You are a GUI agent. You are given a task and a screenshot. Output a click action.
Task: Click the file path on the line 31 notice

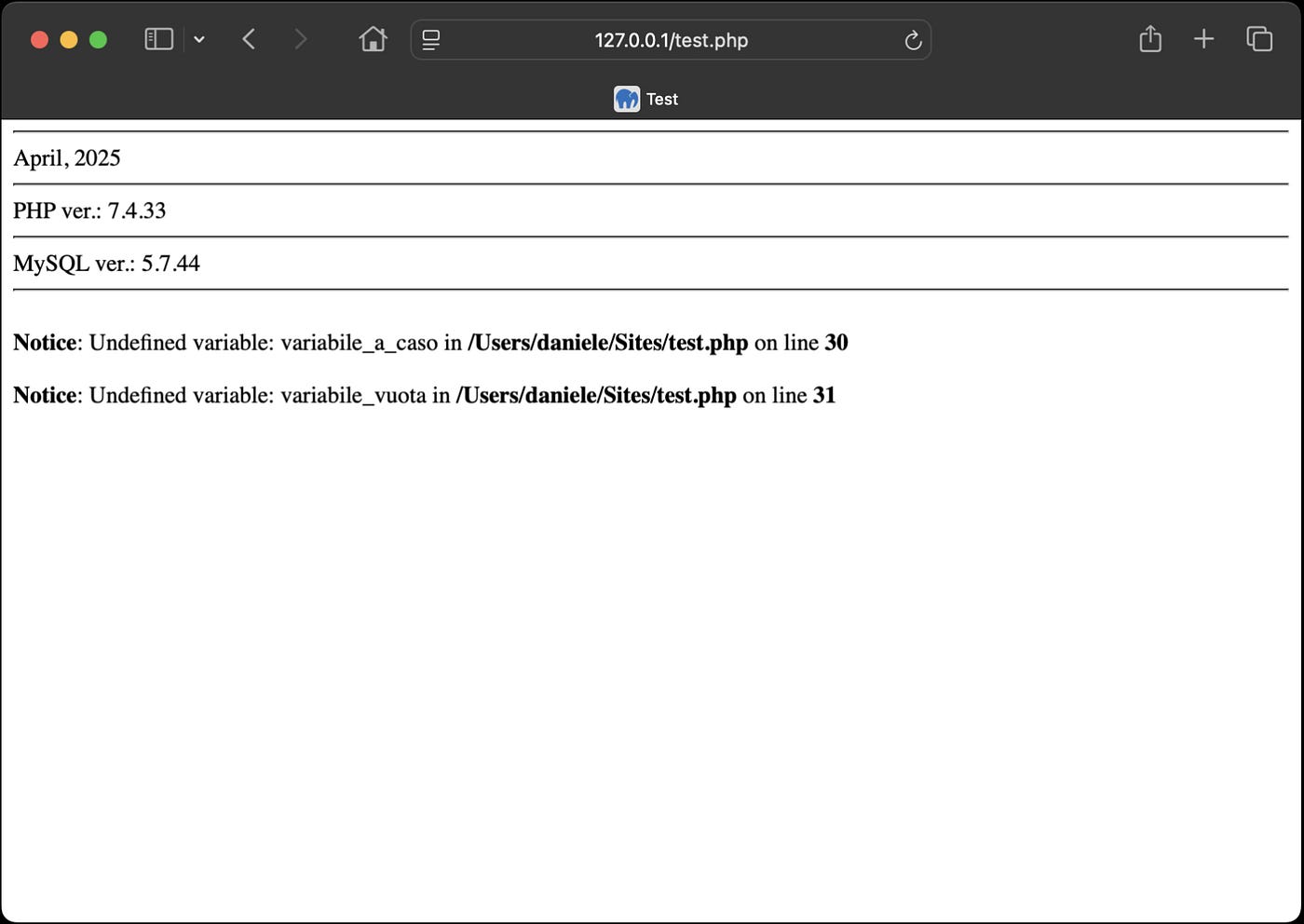point(596,395)
